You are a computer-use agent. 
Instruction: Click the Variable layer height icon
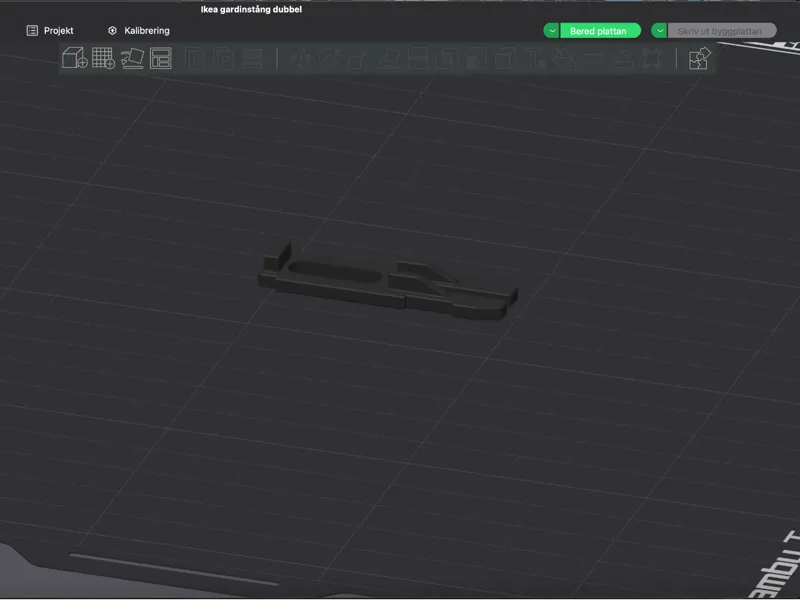coord(252,59)
